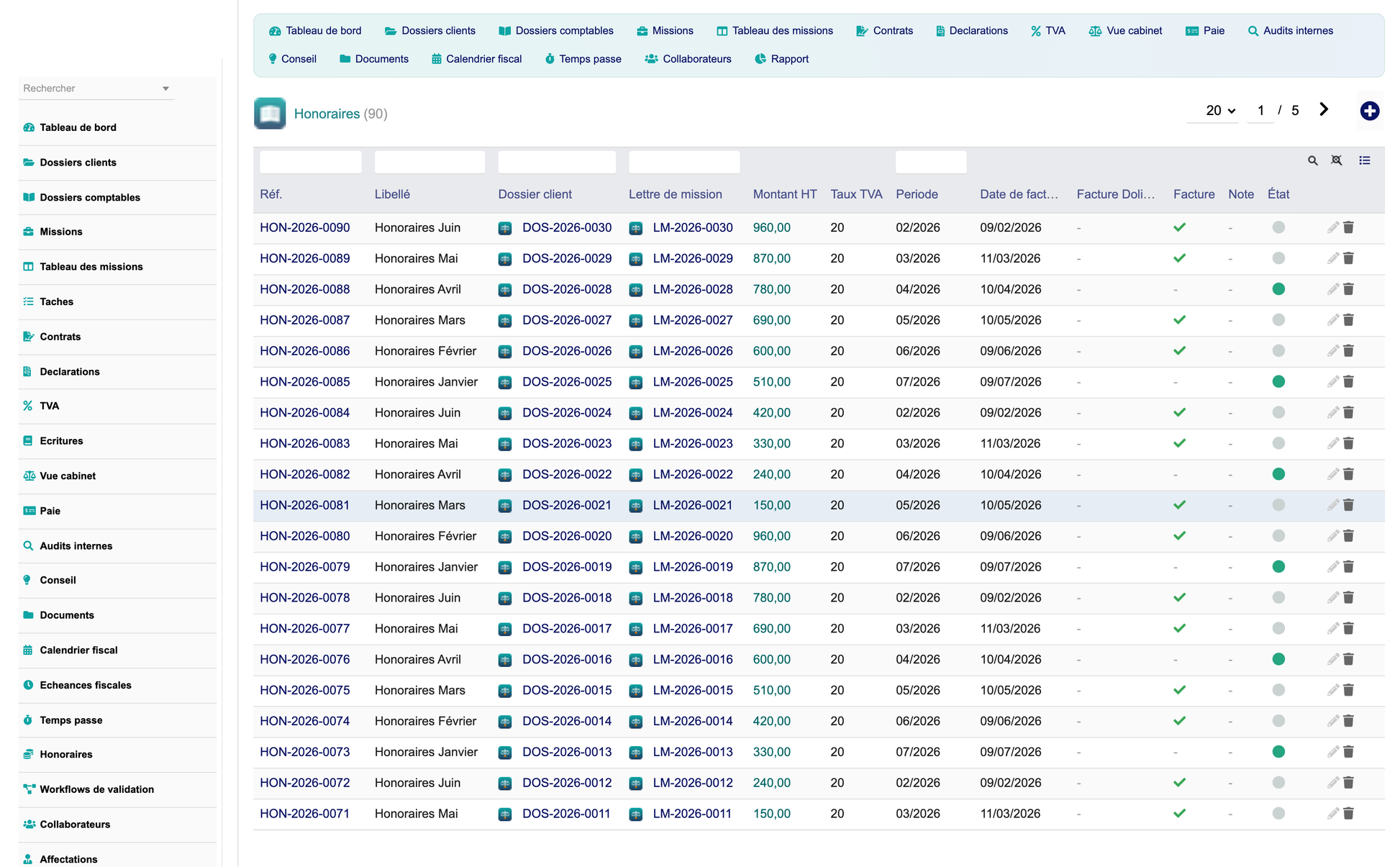Click the Rapport pie chart icon in top menu
The image size is (1400, 867).
[x=760, y=59]
